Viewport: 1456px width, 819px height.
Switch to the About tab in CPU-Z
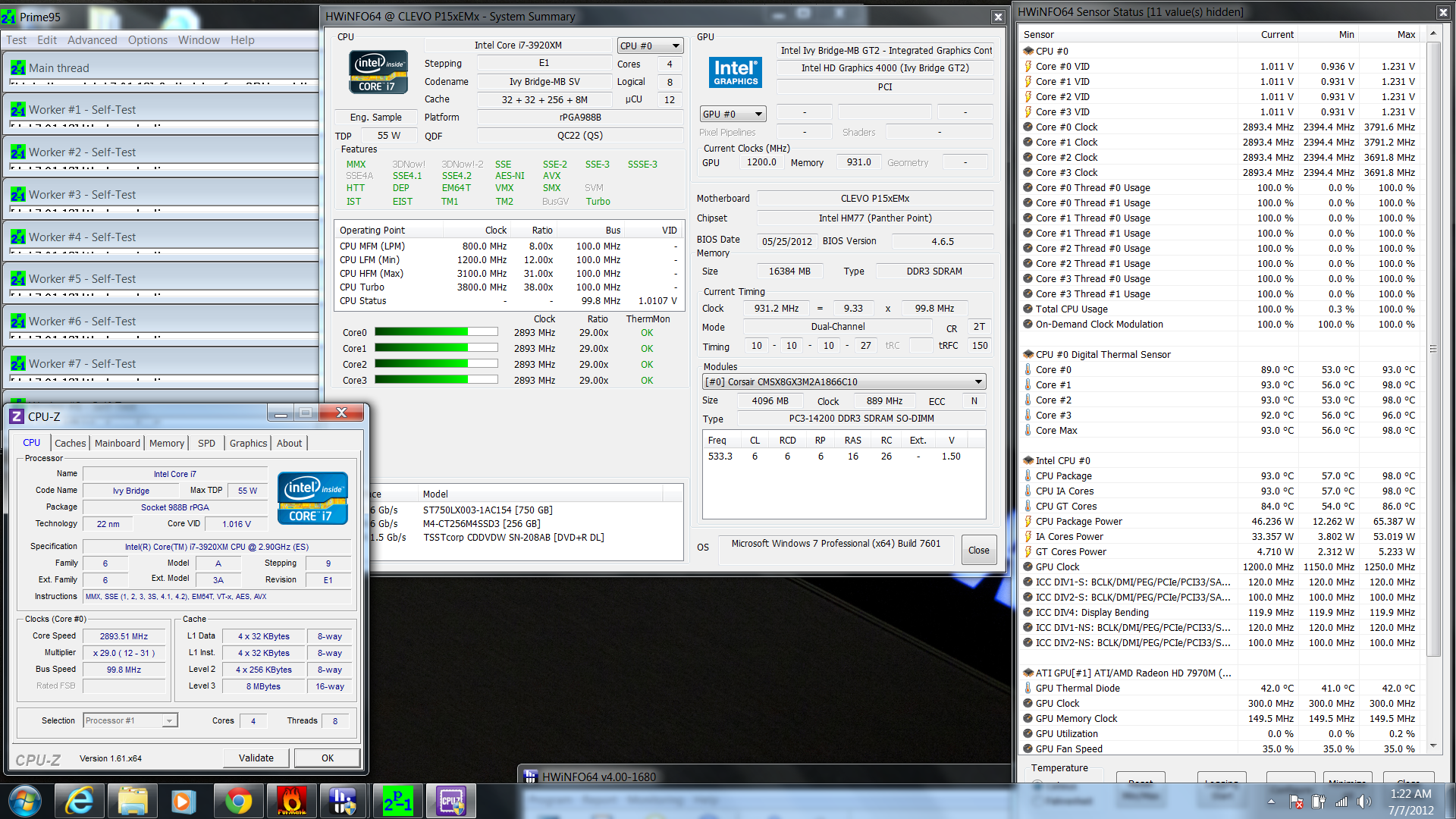tap(290, 444)
